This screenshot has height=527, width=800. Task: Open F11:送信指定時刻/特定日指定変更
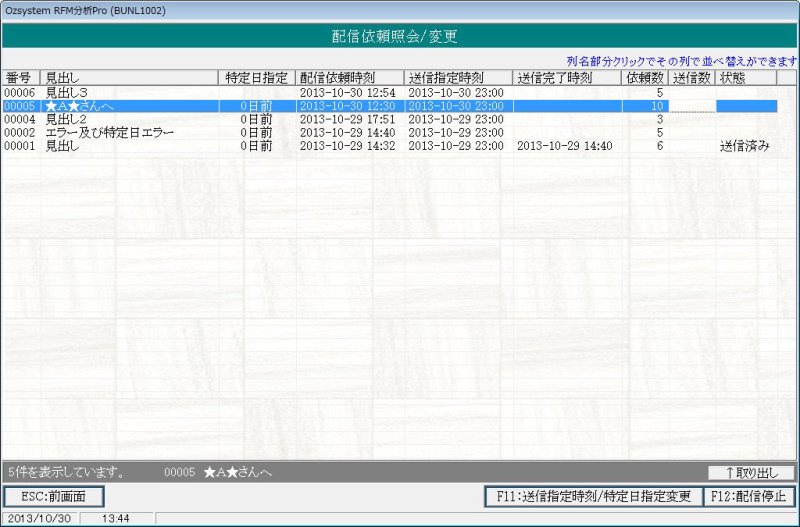593,496
